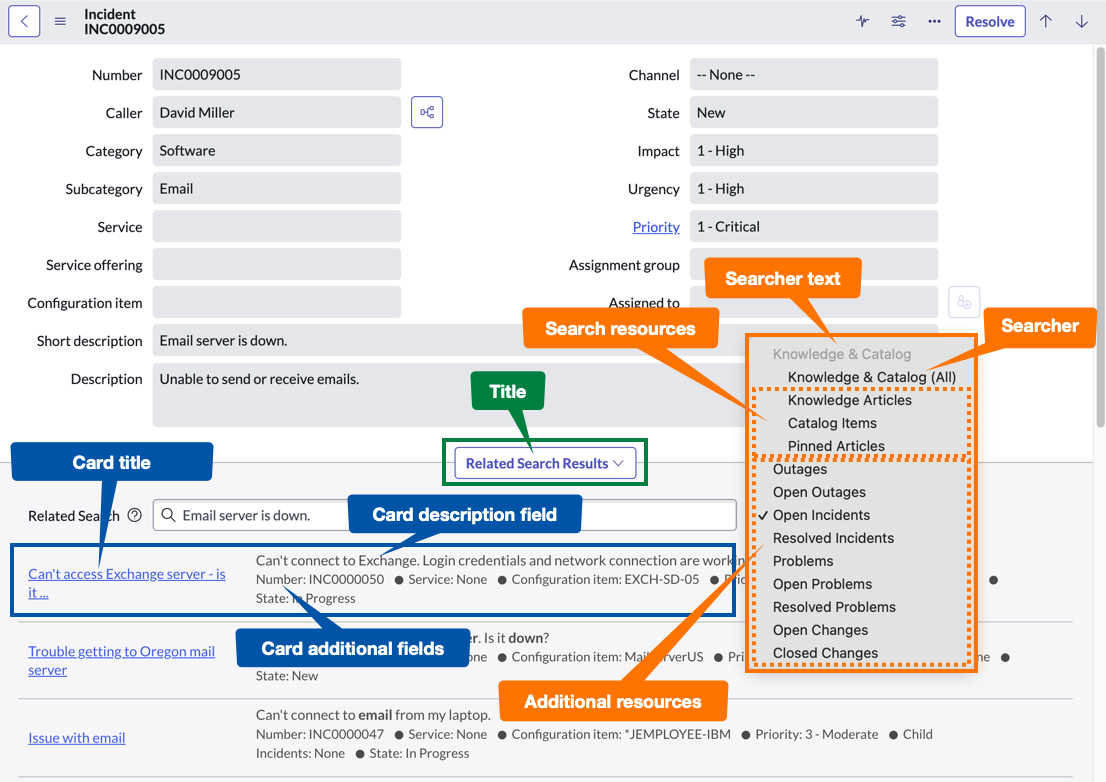The width and height of the screenshot is (1106, 782).
Task: Open the State dropdown showing New
Action: click(x=813, y=113)
